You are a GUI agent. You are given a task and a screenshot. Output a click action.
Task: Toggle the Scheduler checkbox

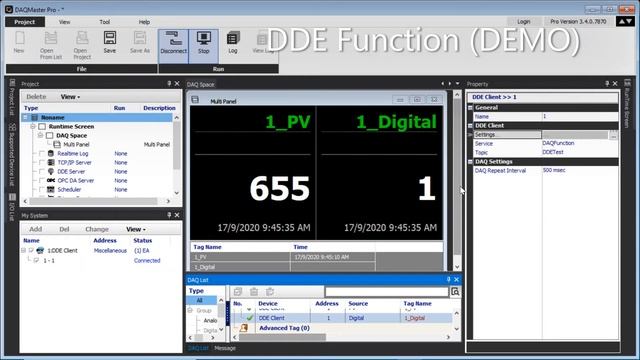(x=42, y=189)
